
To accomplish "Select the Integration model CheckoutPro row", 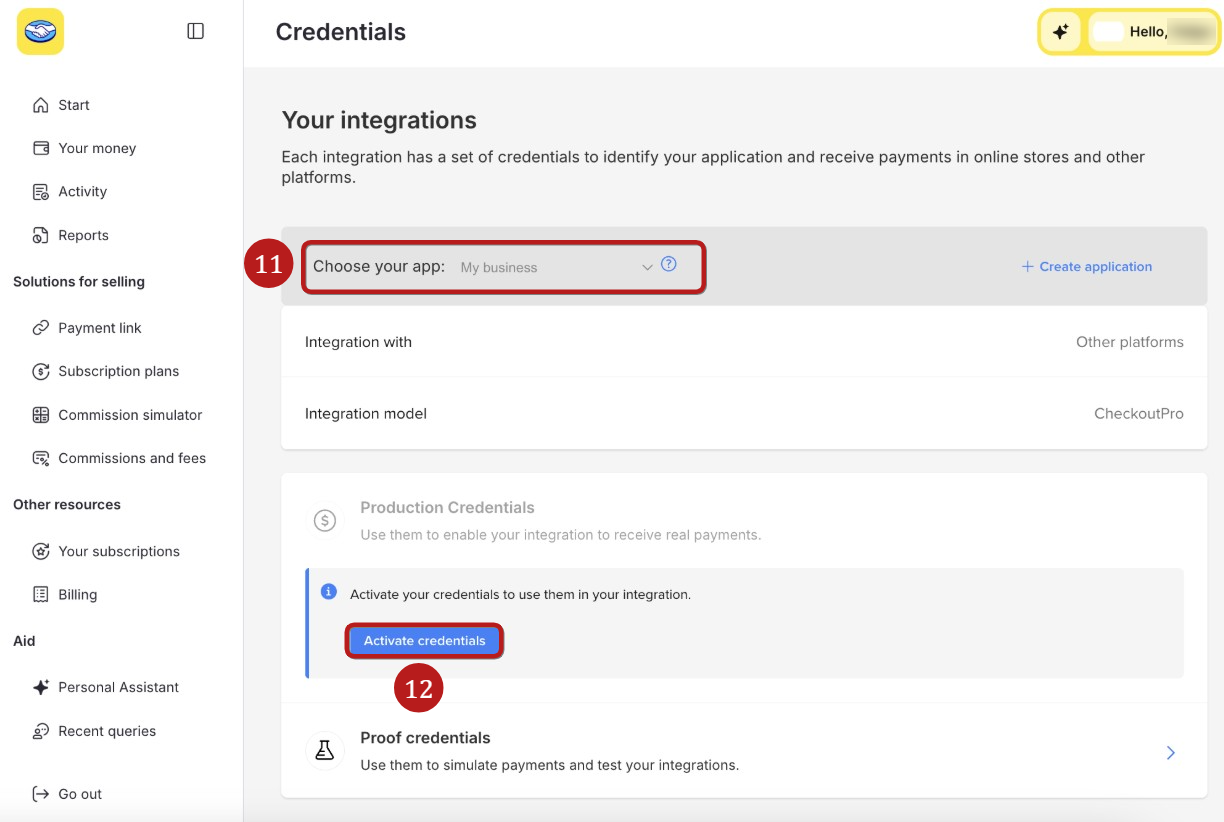I will [744, 414].
